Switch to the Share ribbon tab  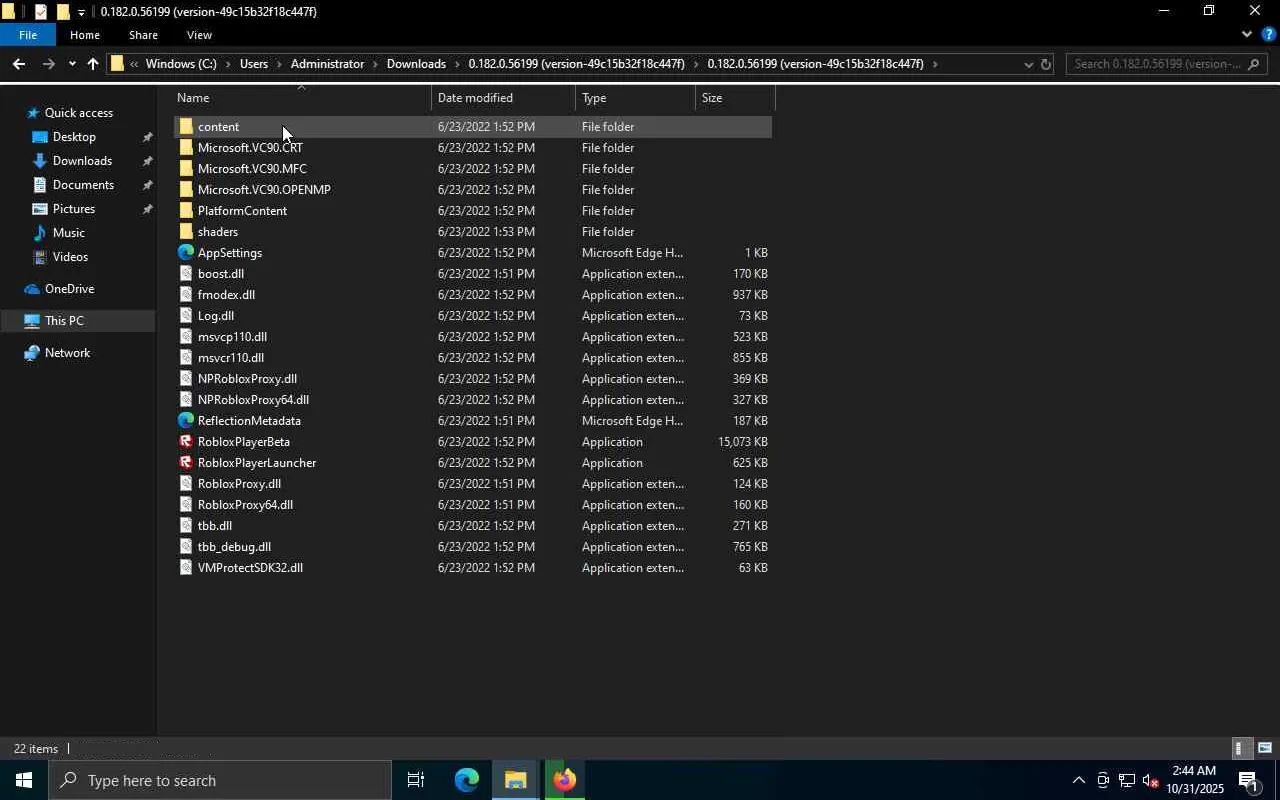coord(143,35)
